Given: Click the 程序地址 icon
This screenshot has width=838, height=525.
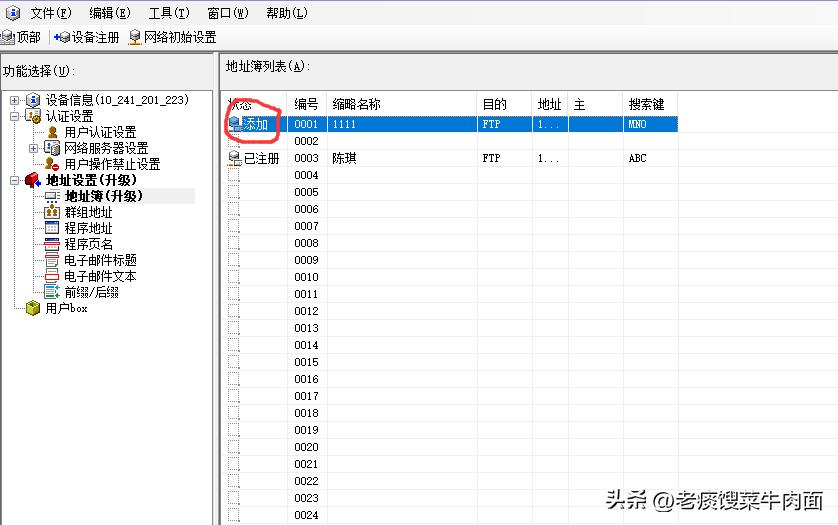Looking at the screenshot, I should (52, 228).
